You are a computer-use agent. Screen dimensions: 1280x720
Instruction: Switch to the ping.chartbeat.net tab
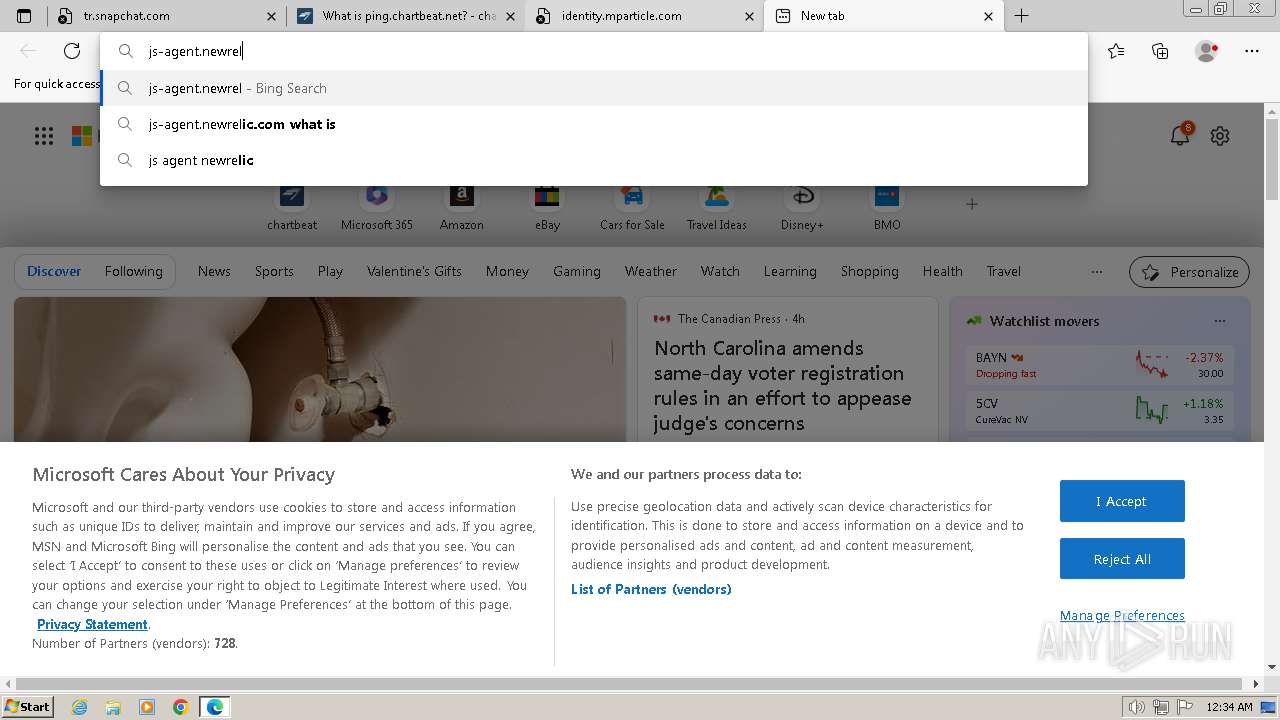pos(405,16)
